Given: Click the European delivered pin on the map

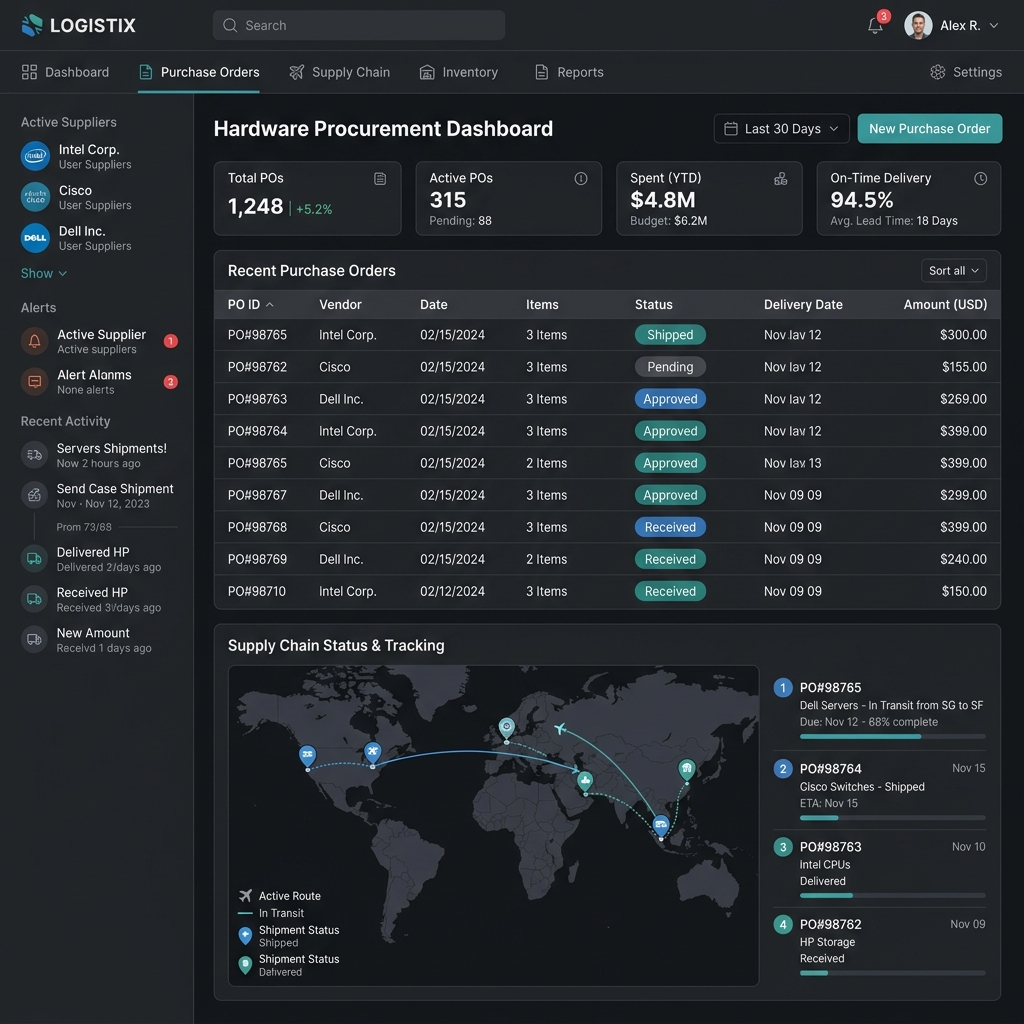Looking at the screenshot, I should pyautogui.click(x=507, y=728).
